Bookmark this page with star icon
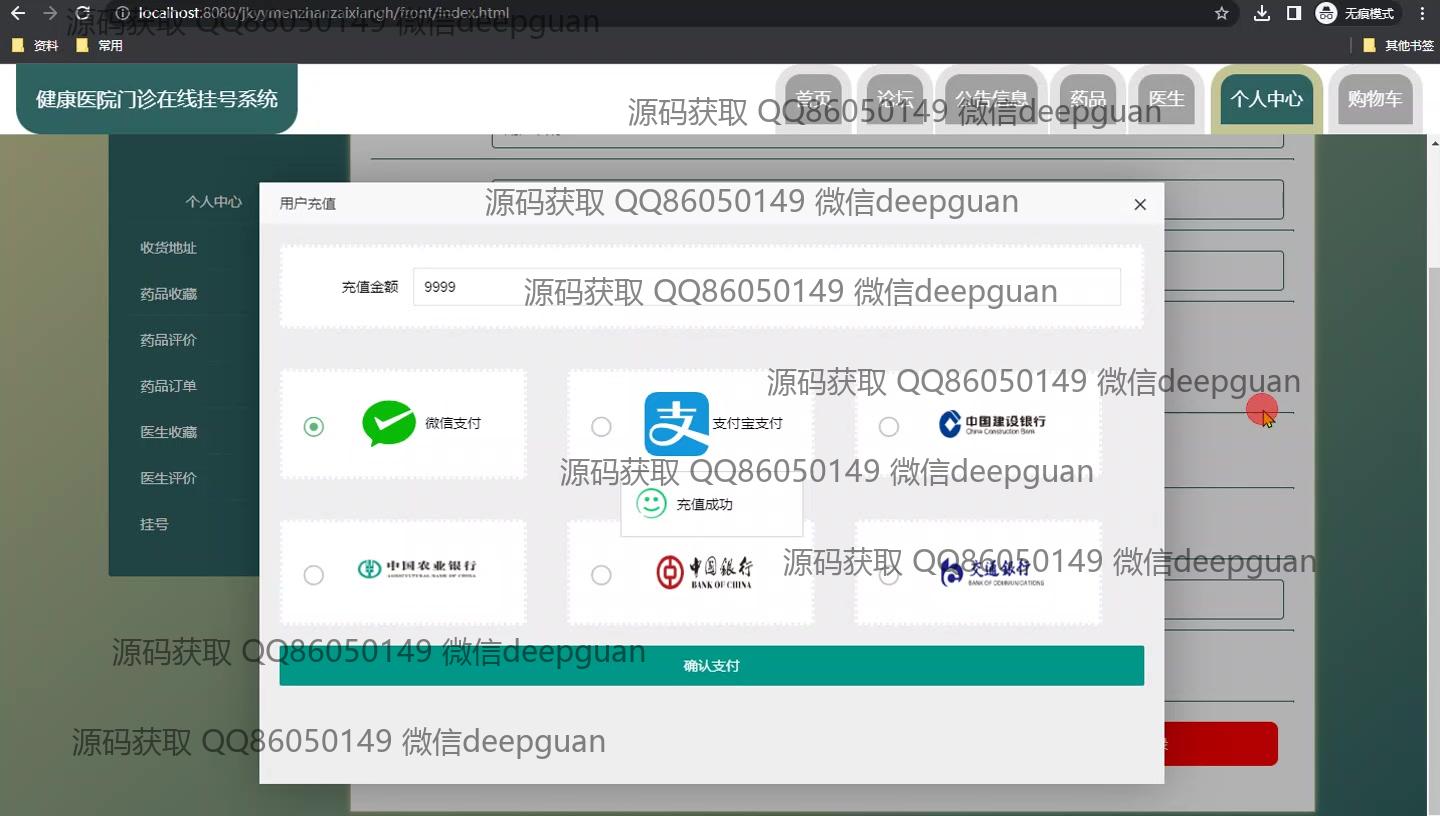 click(1221, 13)
